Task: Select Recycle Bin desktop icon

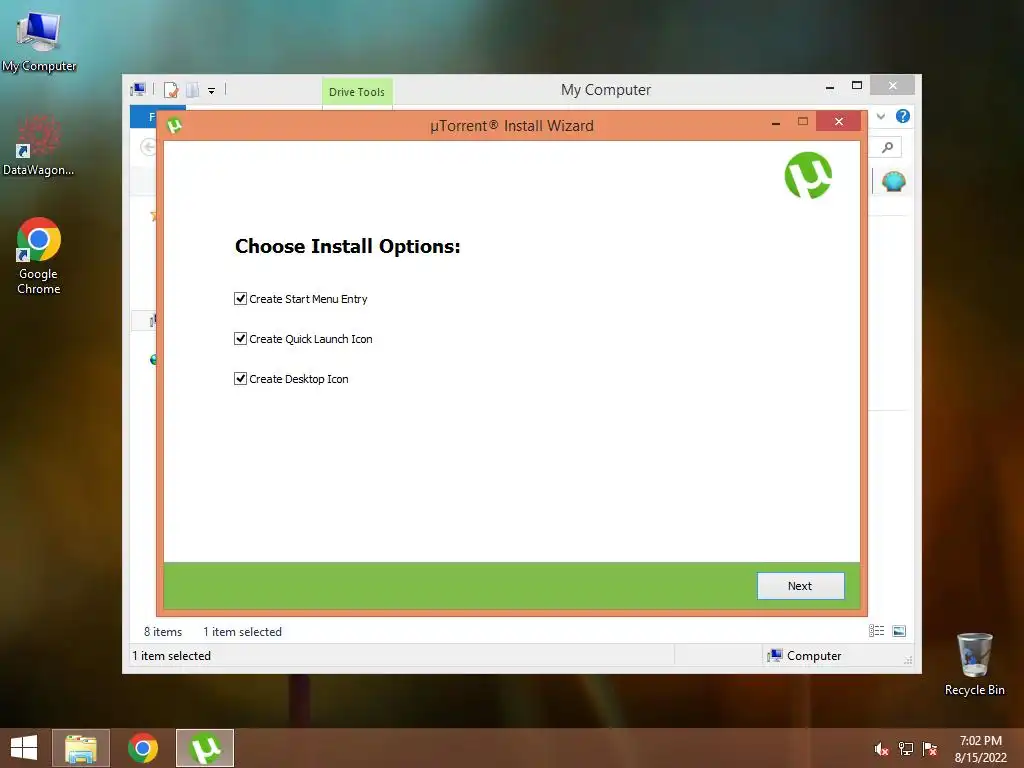Action: [974, 664]
